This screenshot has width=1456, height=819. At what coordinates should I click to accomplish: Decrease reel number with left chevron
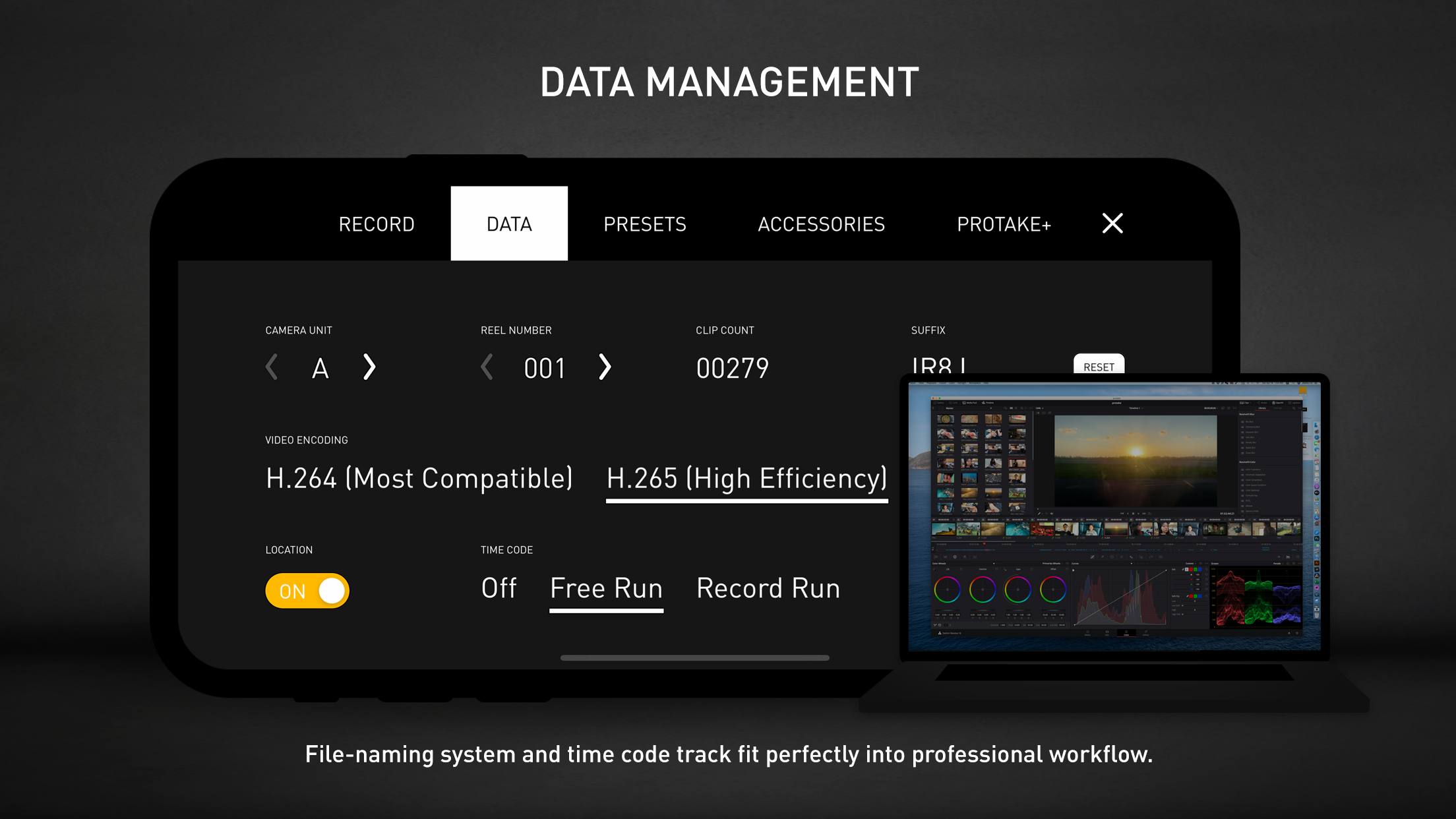(487, 367)
